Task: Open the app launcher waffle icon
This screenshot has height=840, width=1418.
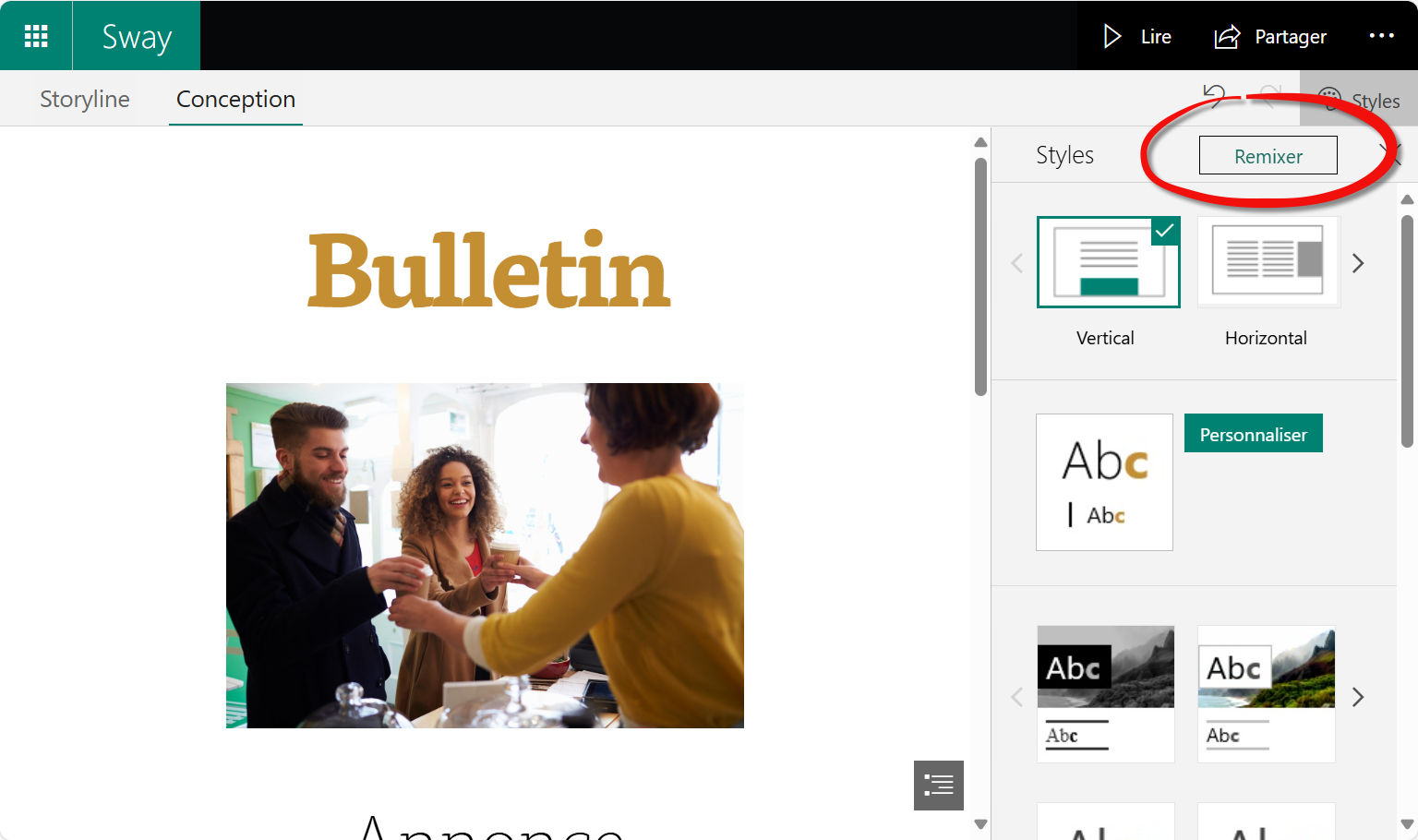Action: [36, 36]
